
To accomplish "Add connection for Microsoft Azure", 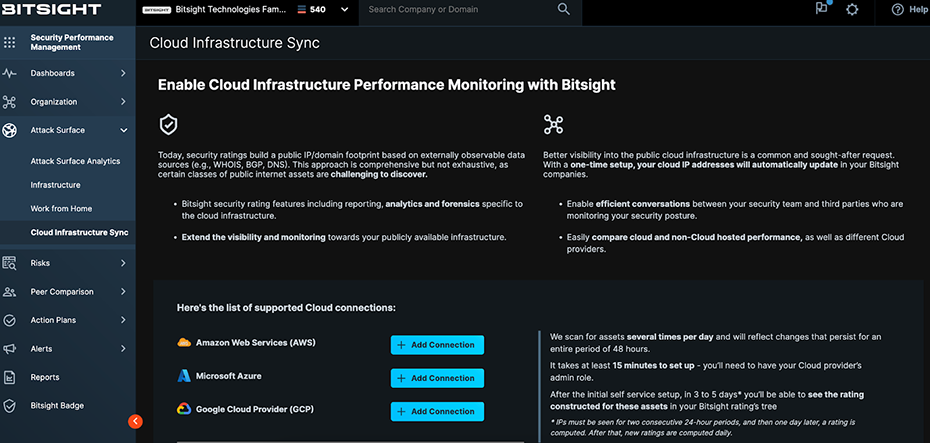I will (437, 378).
